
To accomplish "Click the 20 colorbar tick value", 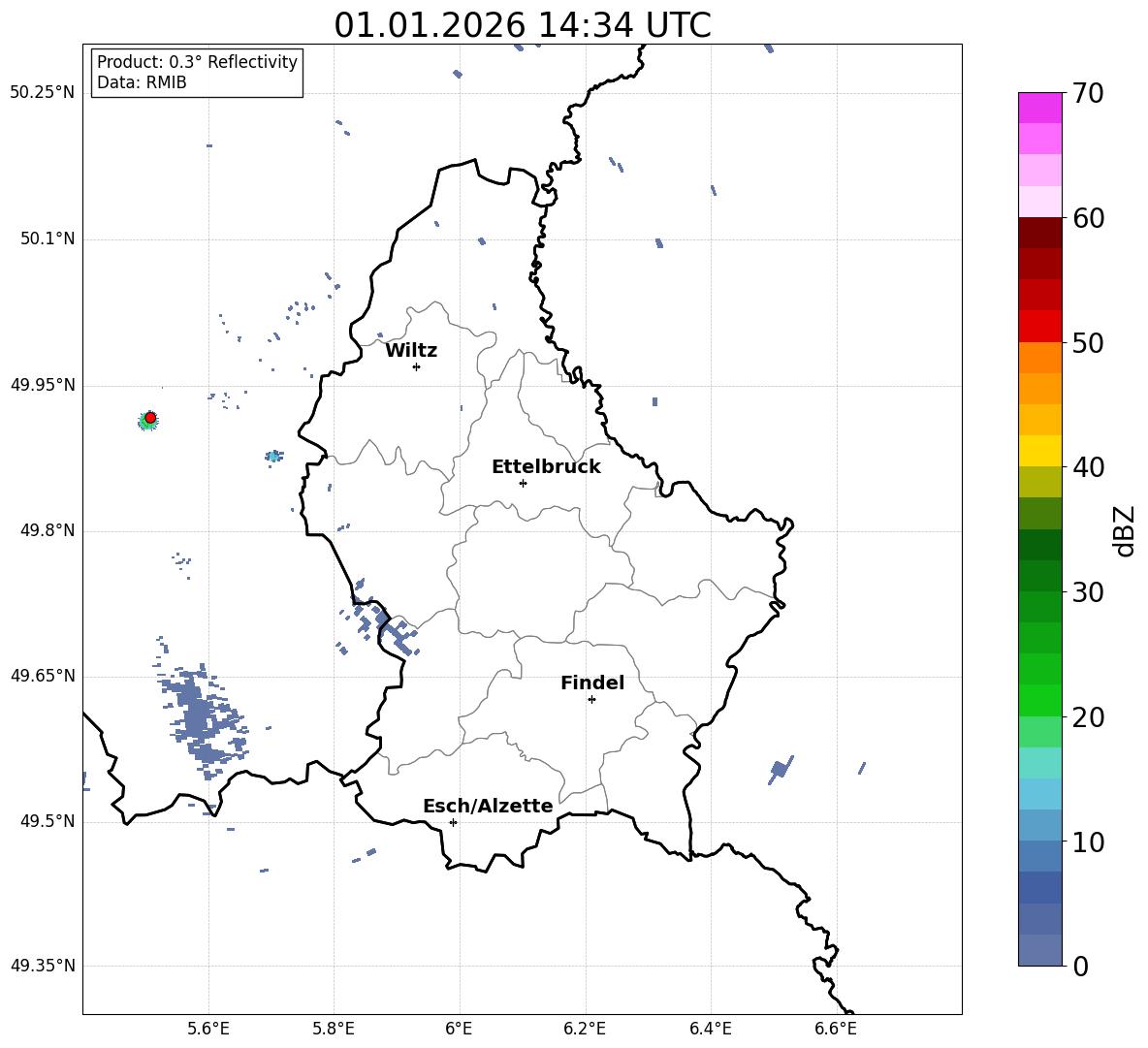I will [x=1088, y=717].
